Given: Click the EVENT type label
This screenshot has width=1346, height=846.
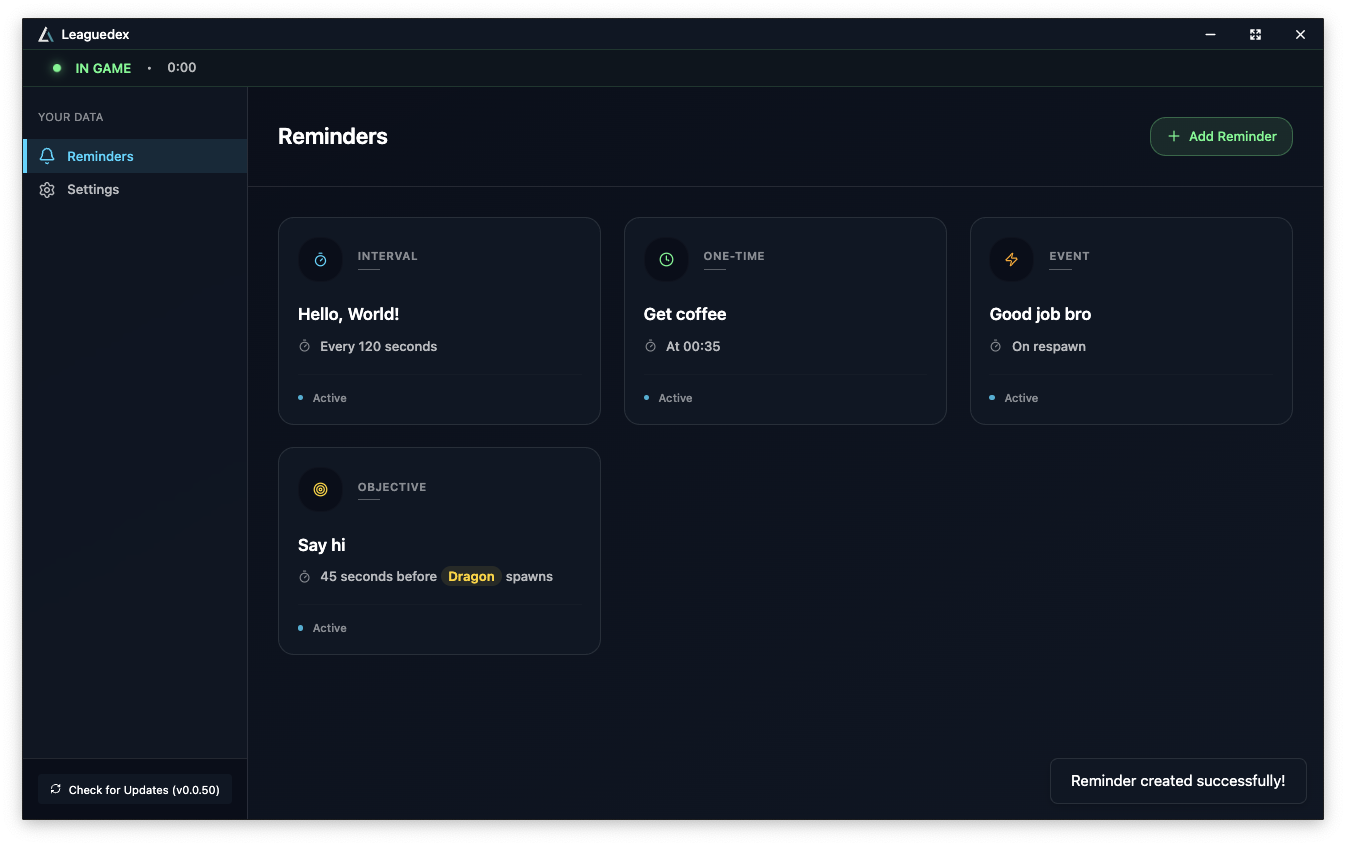Looking at the screenshot, I should coord(1069,256).
